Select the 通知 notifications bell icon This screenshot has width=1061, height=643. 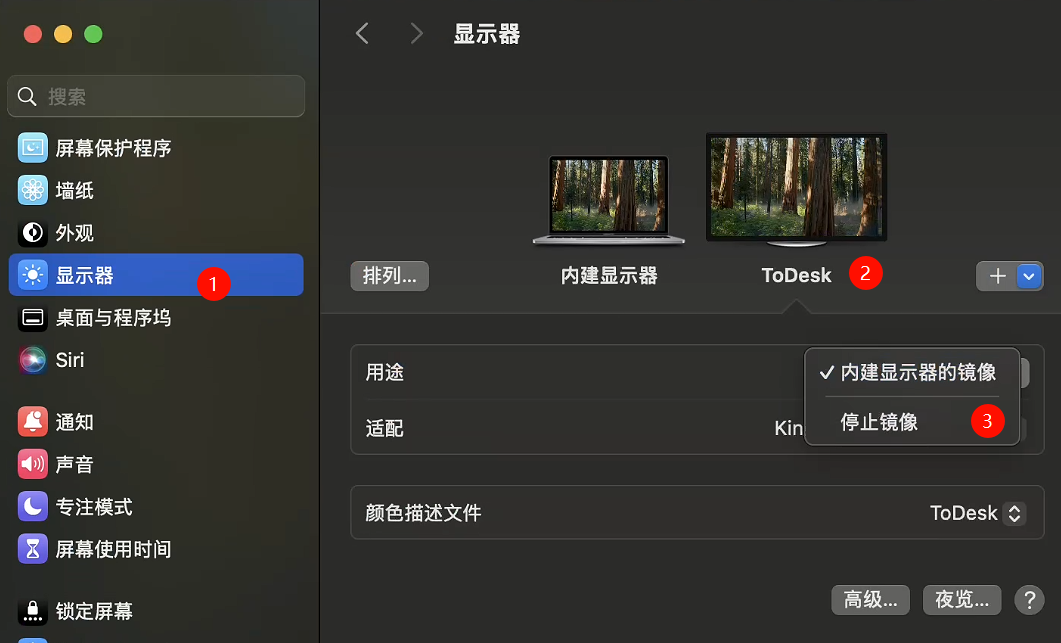(x=33, y=422)
